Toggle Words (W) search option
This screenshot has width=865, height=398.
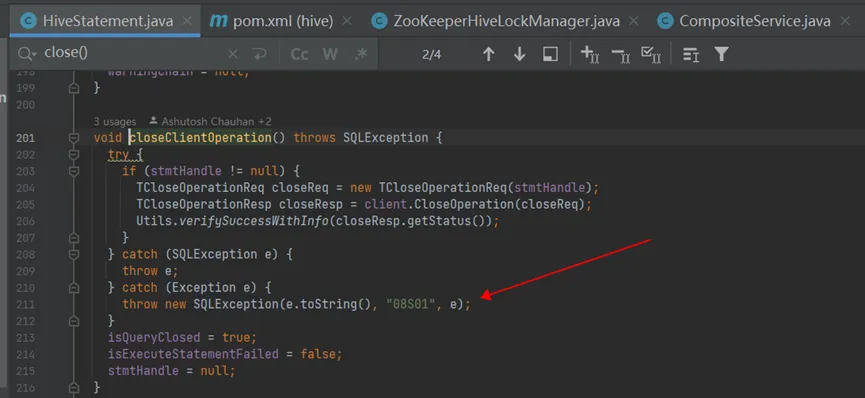(x=330, y=54)
